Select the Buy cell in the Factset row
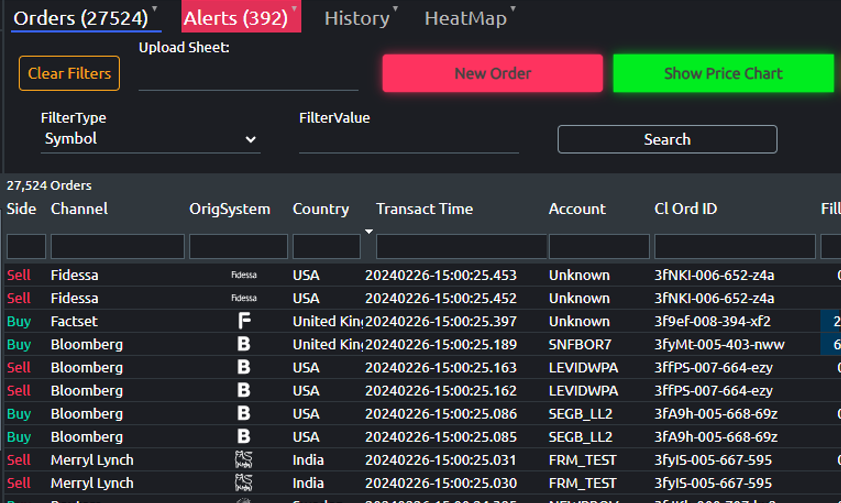 19,321
